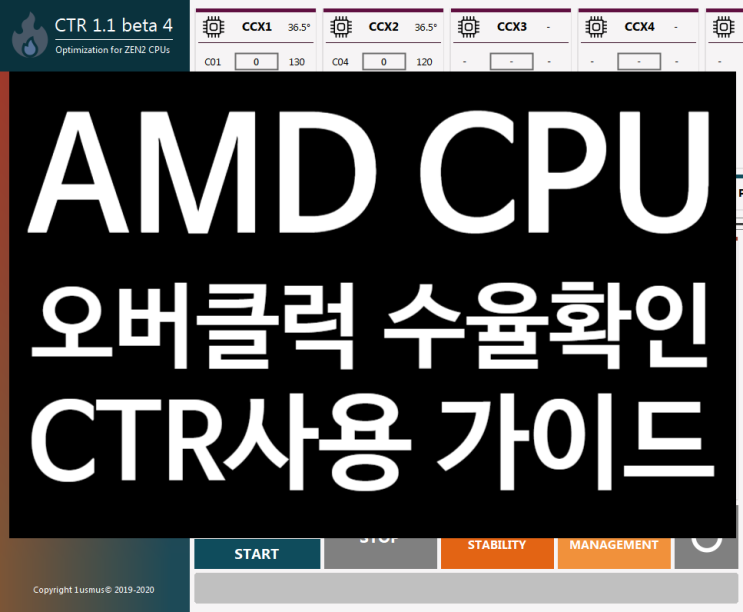This screenshot has height=612, width=743.
Task: Click the CCX4 label
Action: point(639,27)
